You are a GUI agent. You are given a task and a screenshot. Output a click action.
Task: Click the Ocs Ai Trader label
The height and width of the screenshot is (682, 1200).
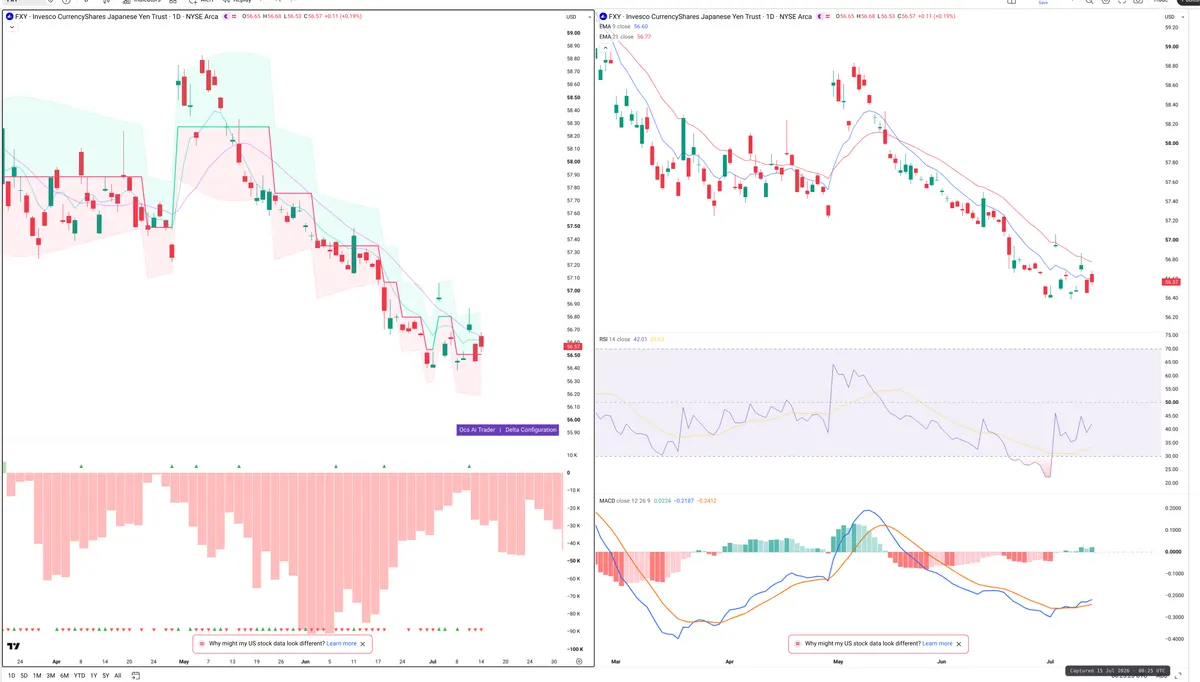point(477,430)
